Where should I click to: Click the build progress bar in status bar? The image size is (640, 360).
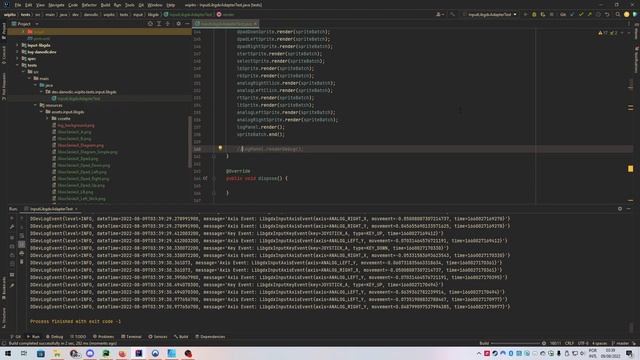516,343
